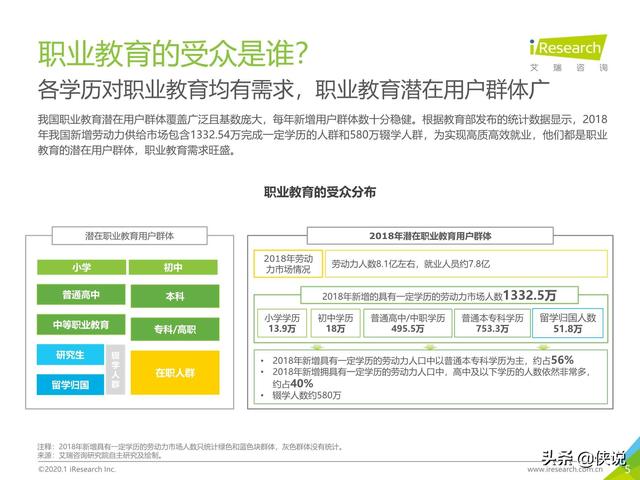Click the ©2020.1 iResearch Inc. copyright text
Viewport: 640px width, 480px height.
(77, 469)
